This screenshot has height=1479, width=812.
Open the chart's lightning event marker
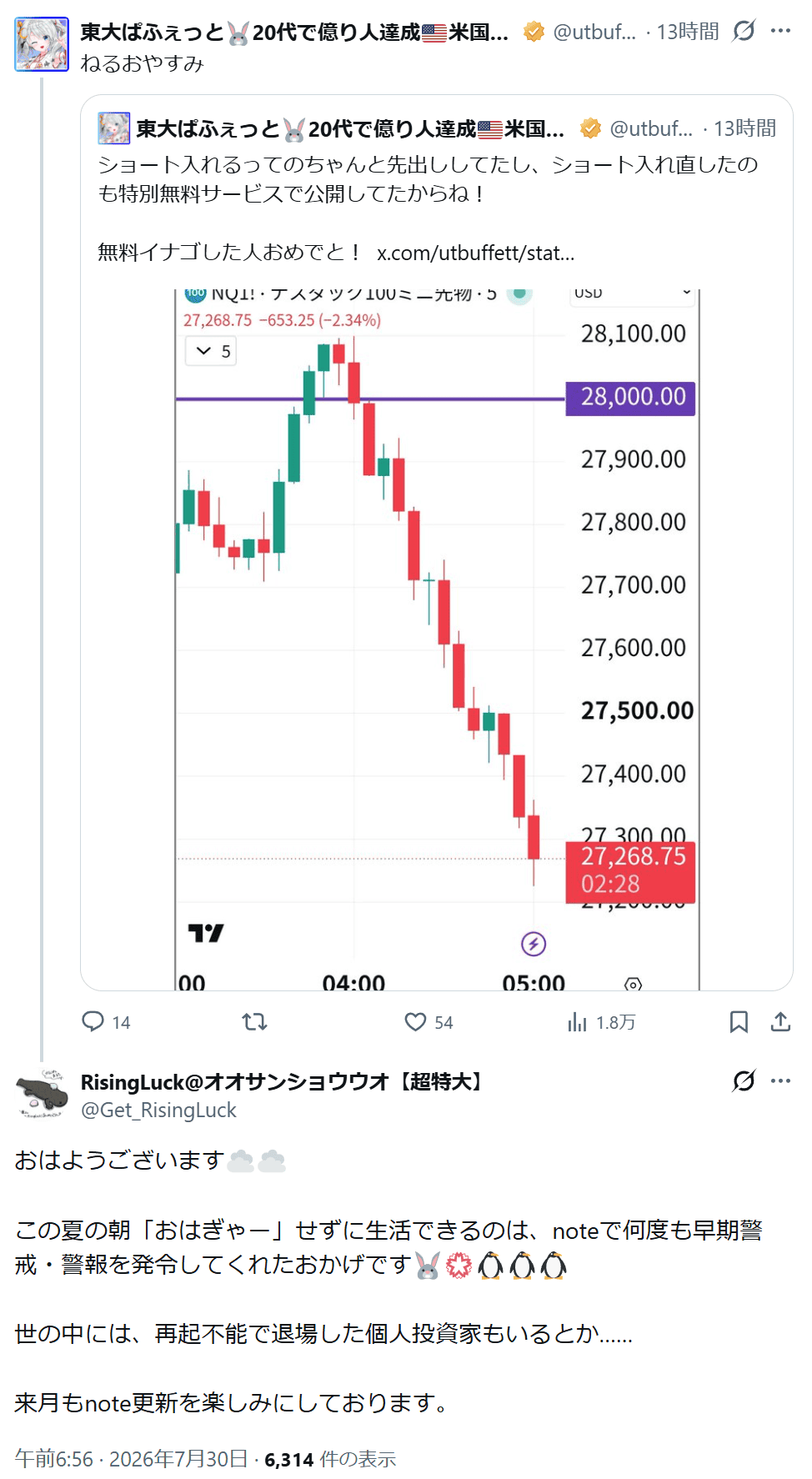[x=534, y=944]
